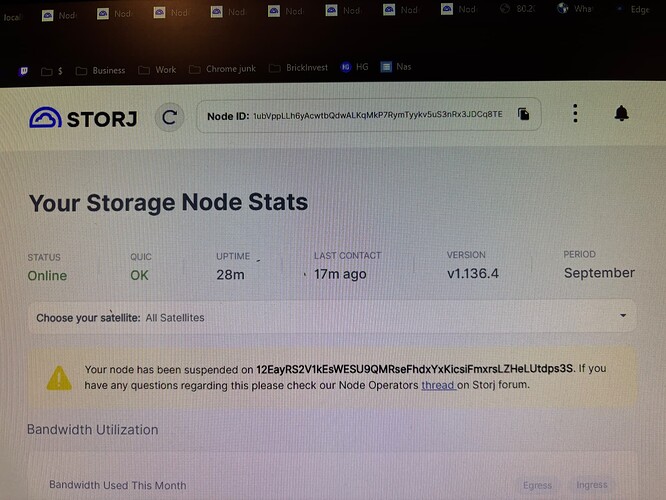
Task: Open the three-dot options menu
Action: (575, 113)
